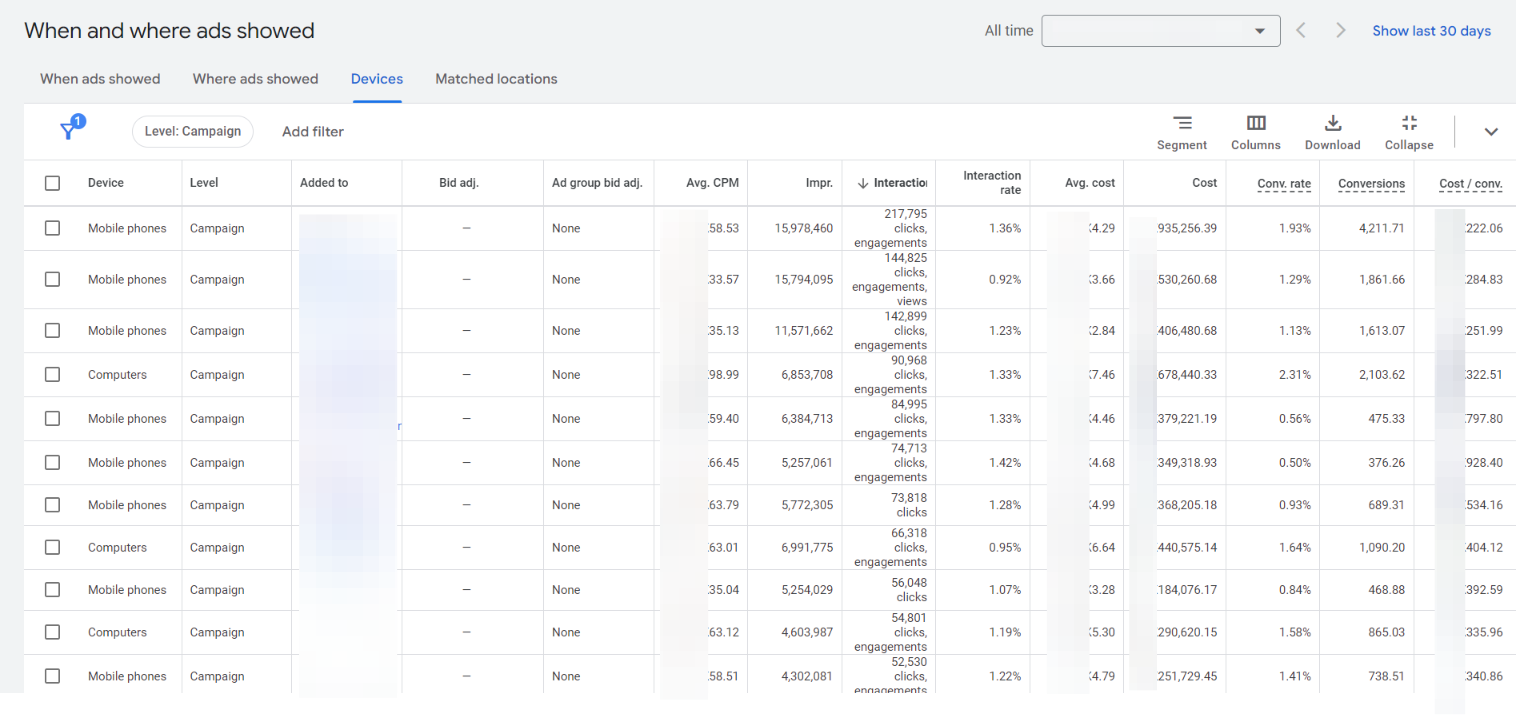The image size is (1516, 715).
Task: Toggle the select-all header checkbox
Action: pyautogui.click(x=52, y=183)
